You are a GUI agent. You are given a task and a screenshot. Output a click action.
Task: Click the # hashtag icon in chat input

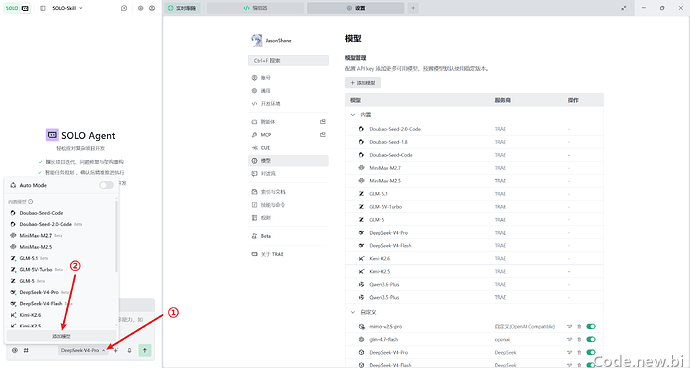[26, 350]
